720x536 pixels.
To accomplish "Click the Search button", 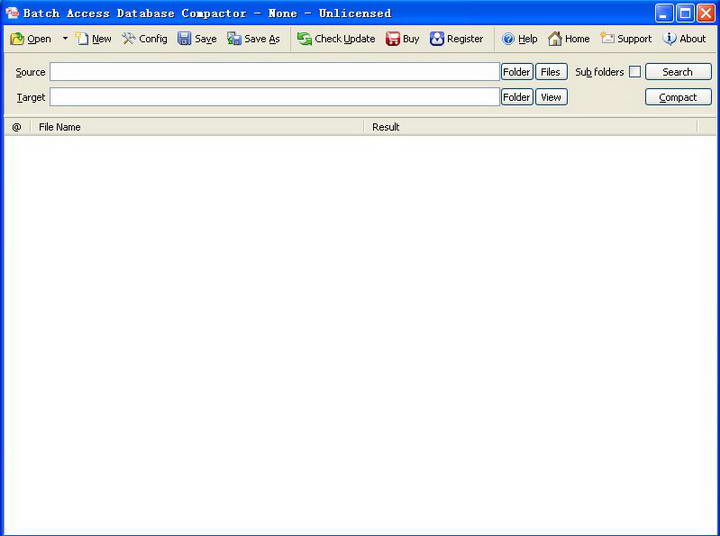I will (x=678, y=72).
